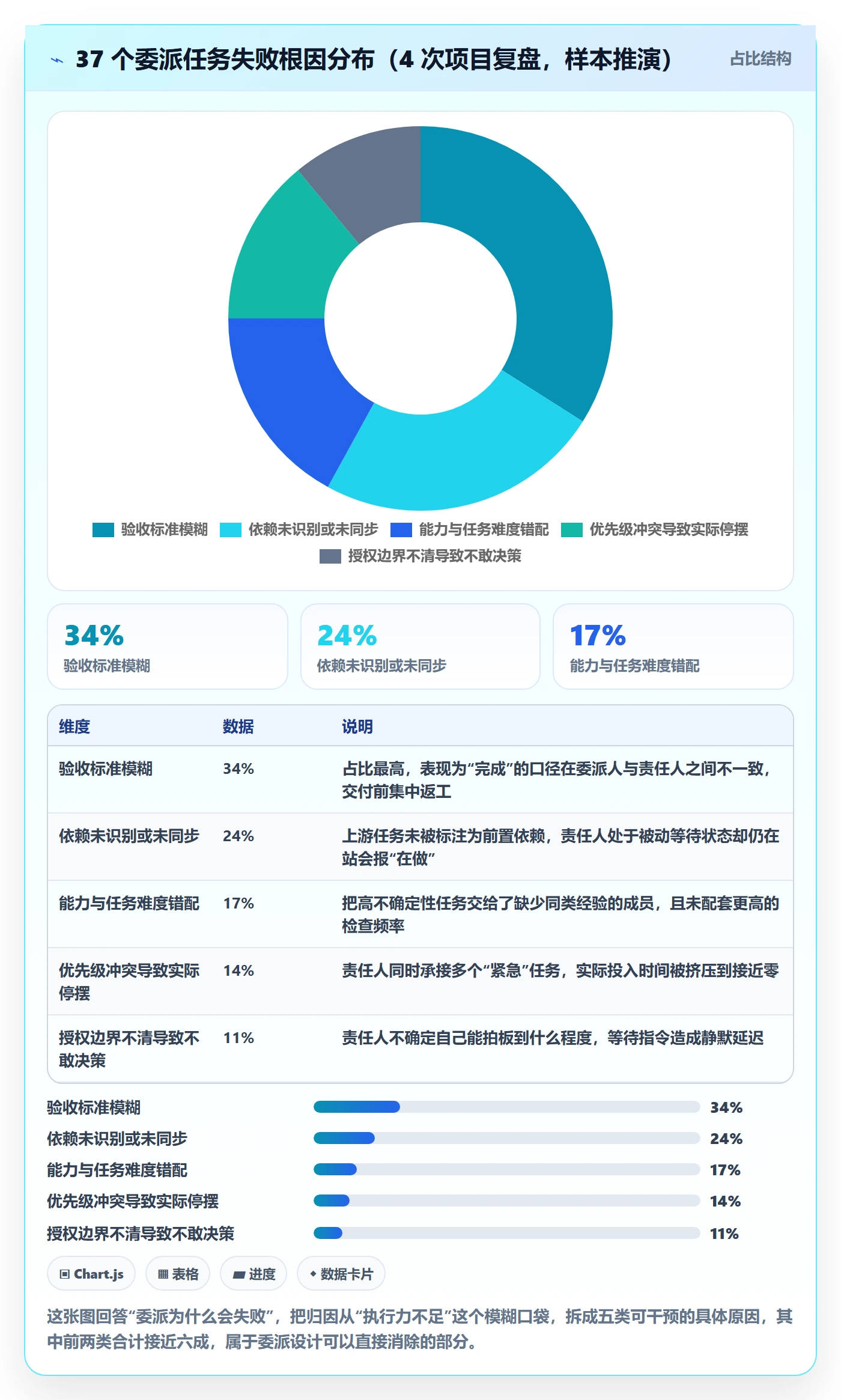Click progress bar for 依赖未识别或未同步
841x1400 pixels.
tap(507, 1138)
